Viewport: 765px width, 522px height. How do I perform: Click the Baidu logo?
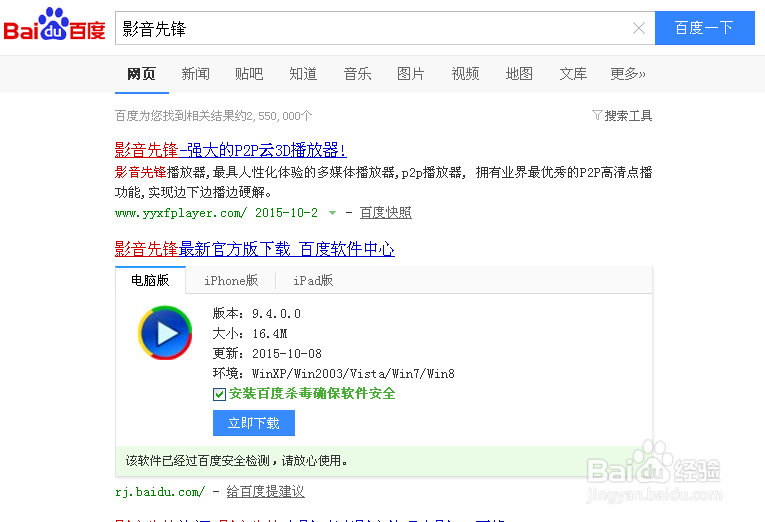tap(55, 24)
